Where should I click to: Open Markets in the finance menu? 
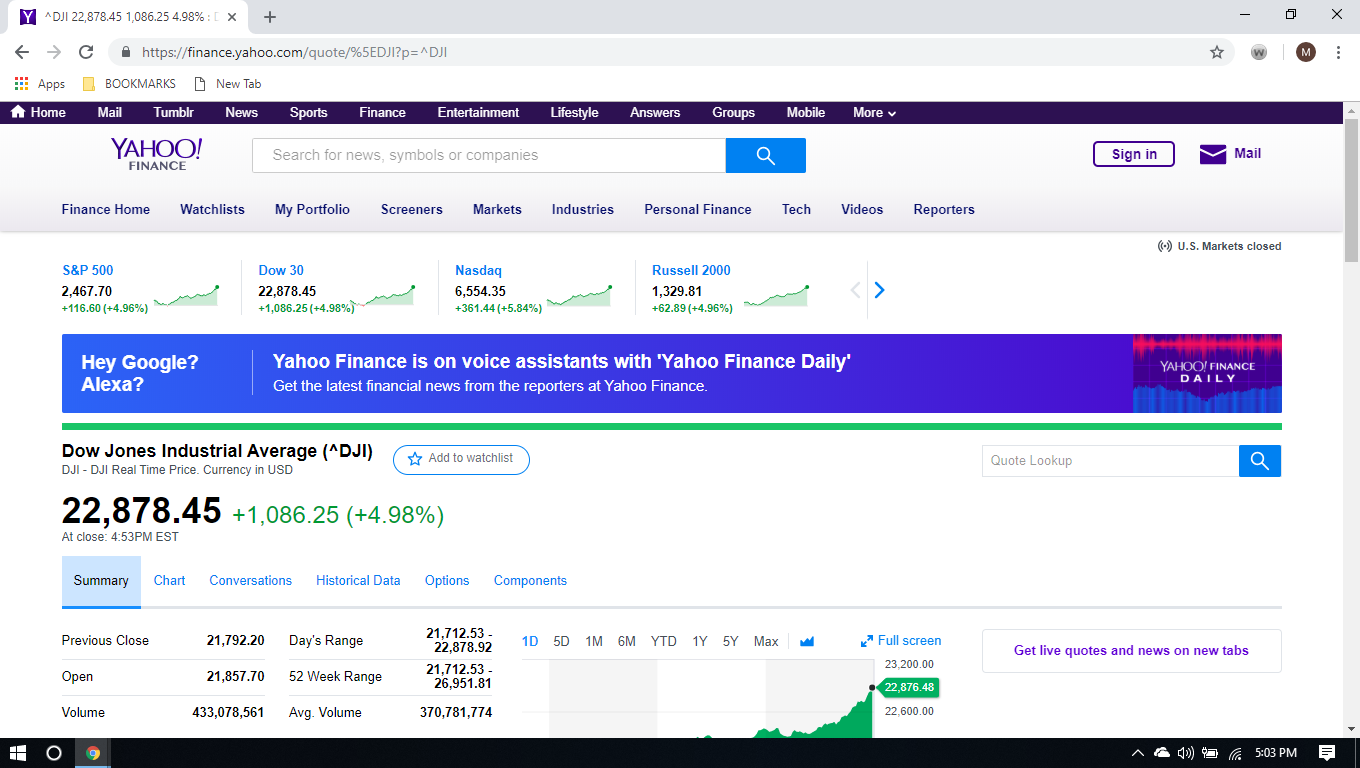point(497,210)
